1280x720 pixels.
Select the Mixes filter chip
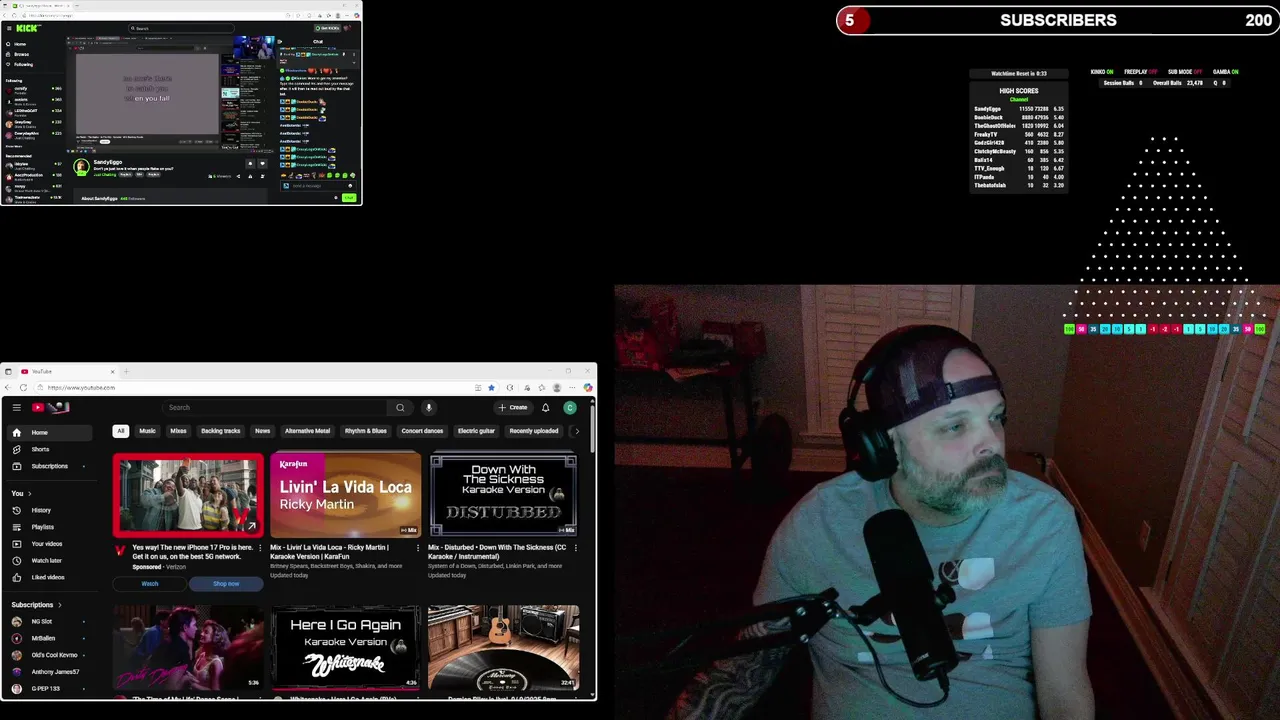(x=178, y=431)
